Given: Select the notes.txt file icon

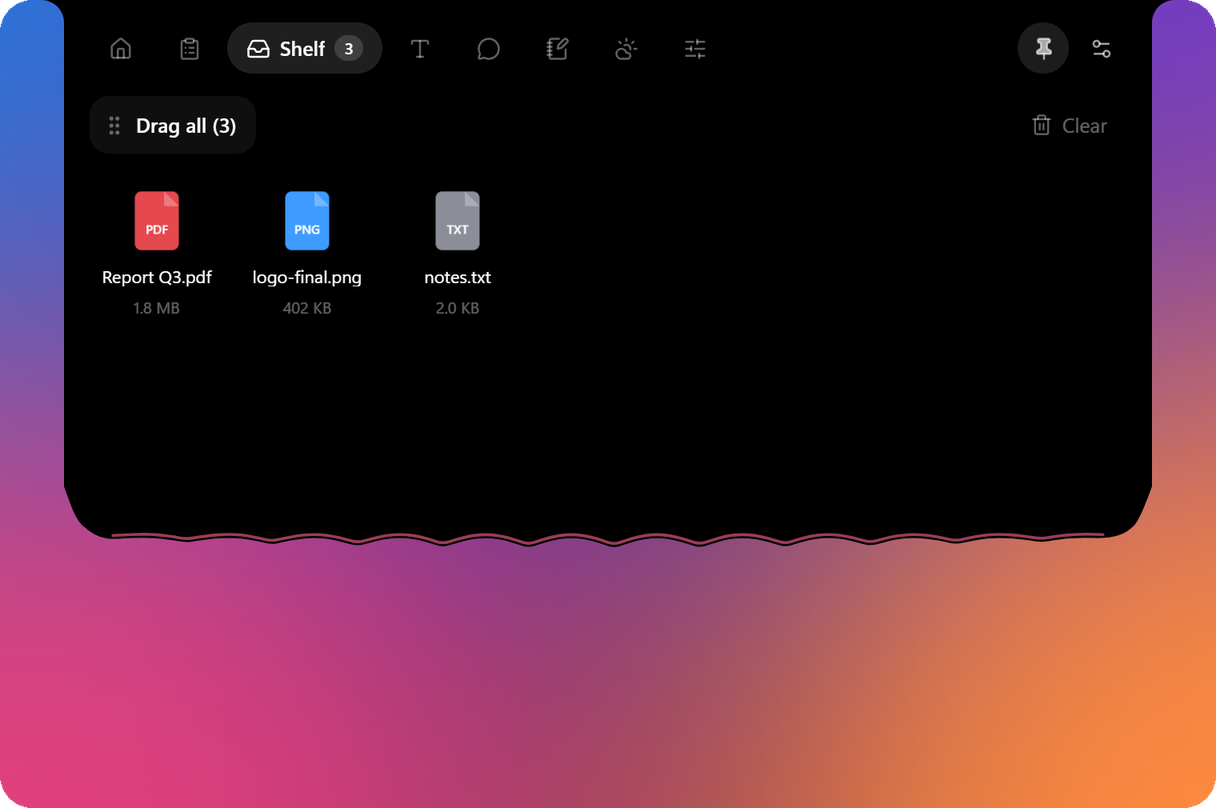Looking at the screenshot, I should coord(457,221).
